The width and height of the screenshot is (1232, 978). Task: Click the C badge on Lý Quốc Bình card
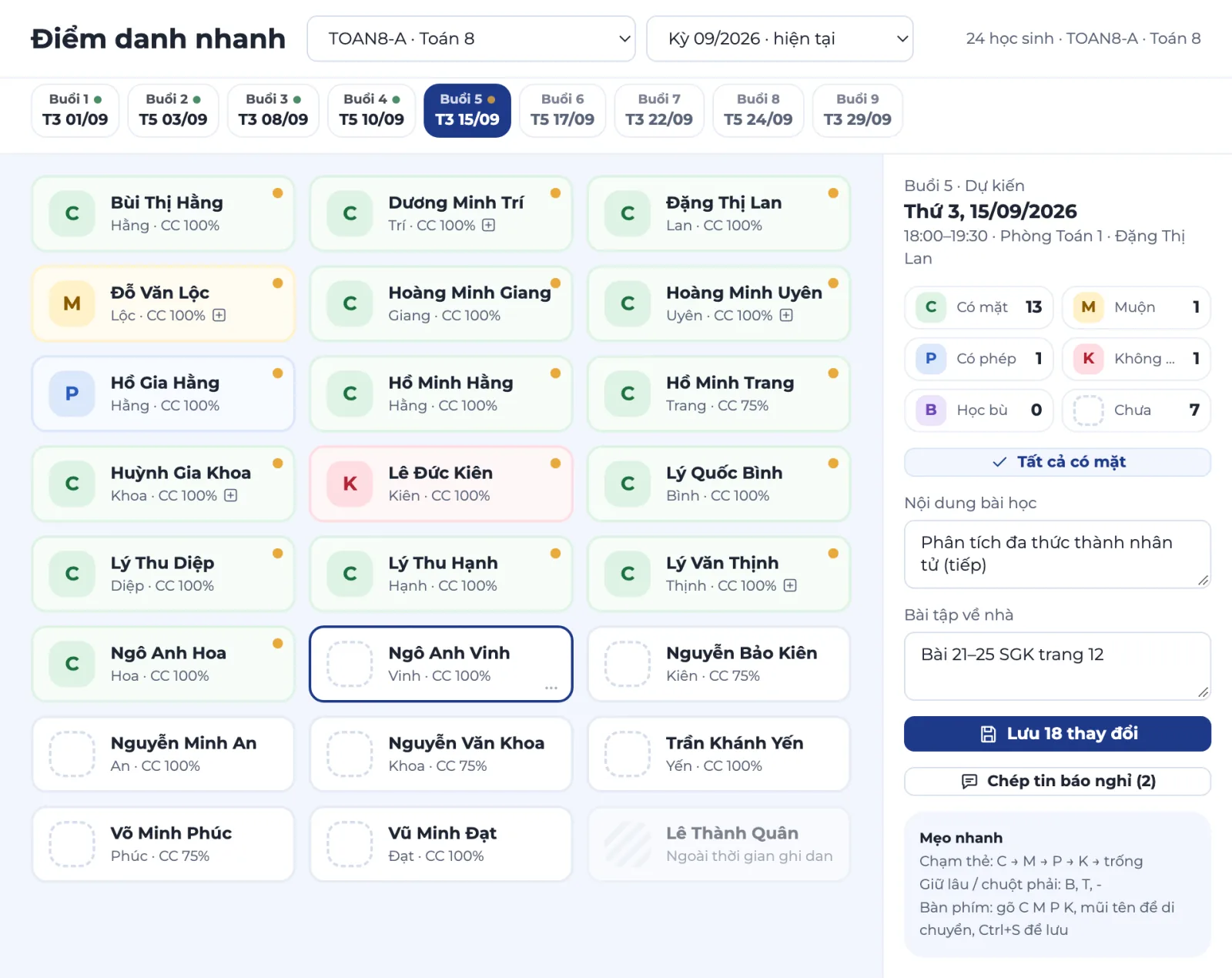coord(628,484)
